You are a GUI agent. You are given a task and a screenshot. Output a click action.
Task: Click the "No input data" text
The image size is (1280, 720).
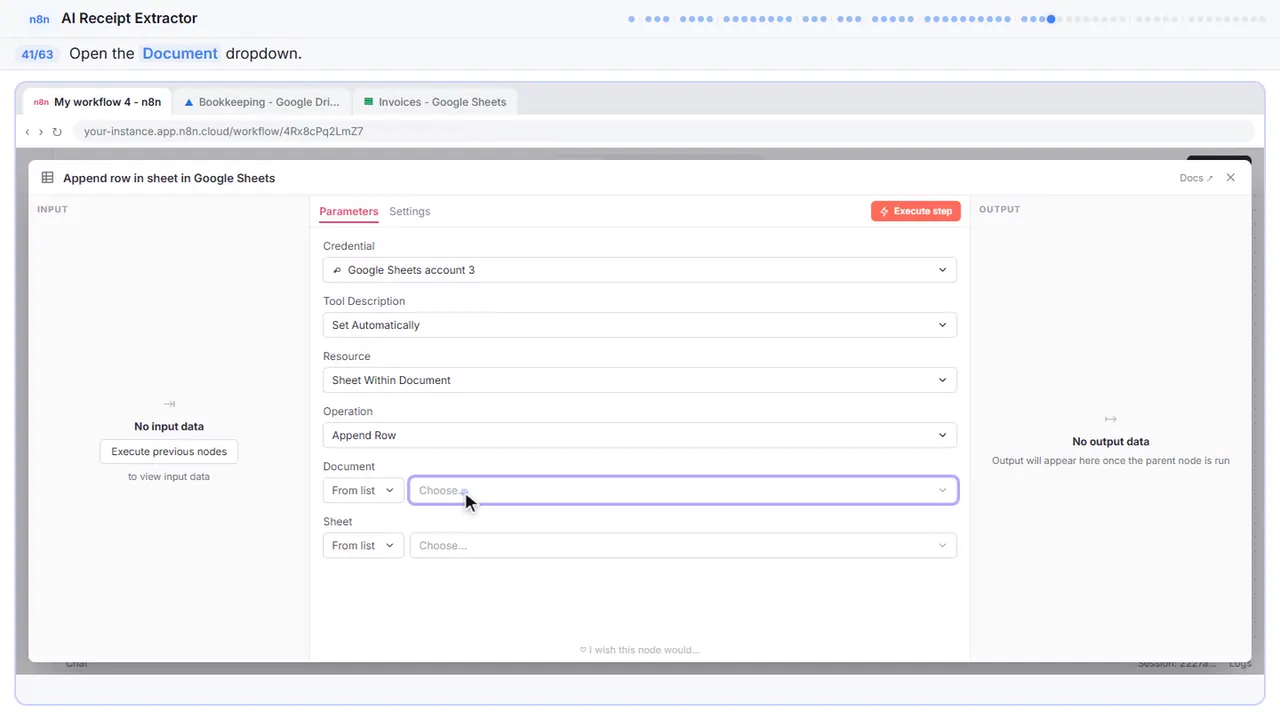pyautogui.click(x=169, y=426)
